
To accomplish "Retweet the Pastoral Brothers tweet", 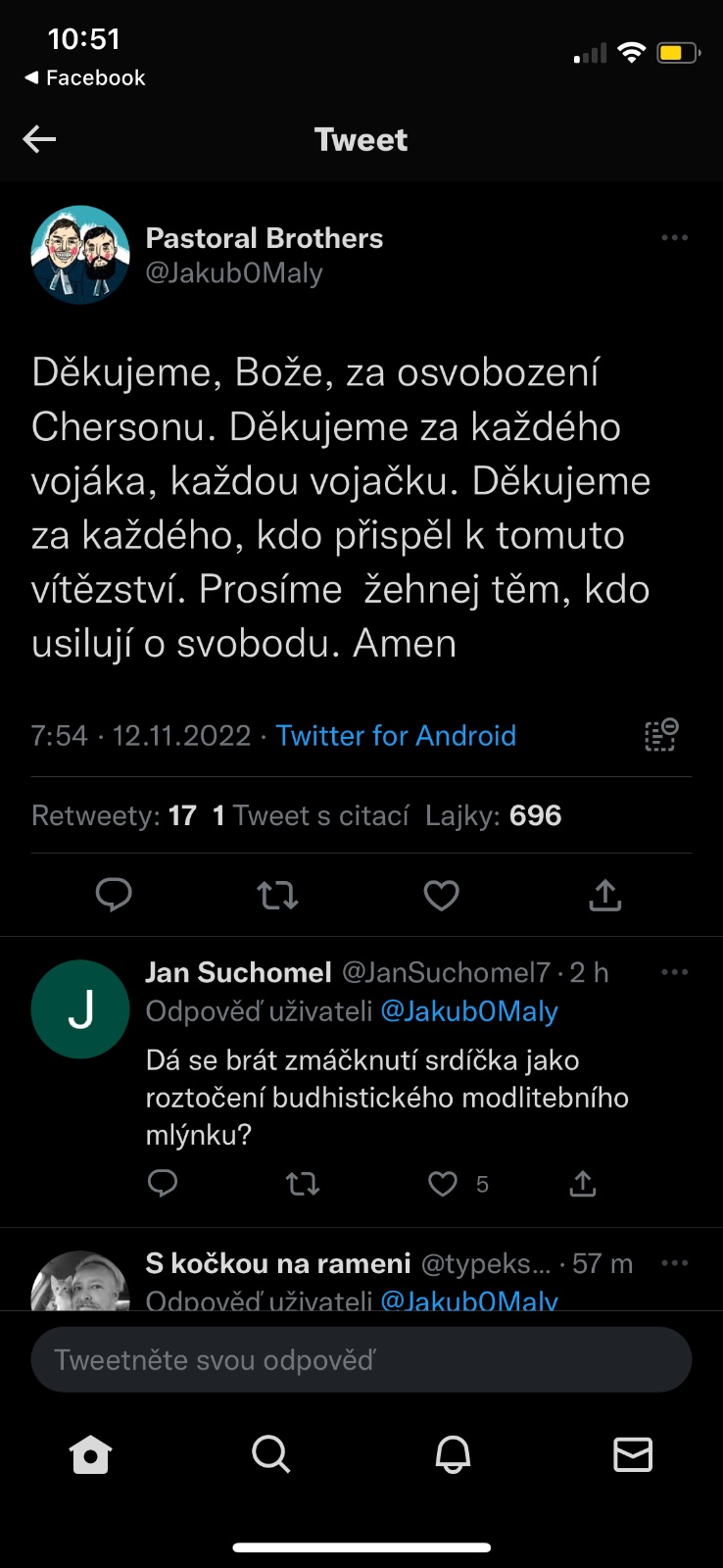I will pos(277,895).
